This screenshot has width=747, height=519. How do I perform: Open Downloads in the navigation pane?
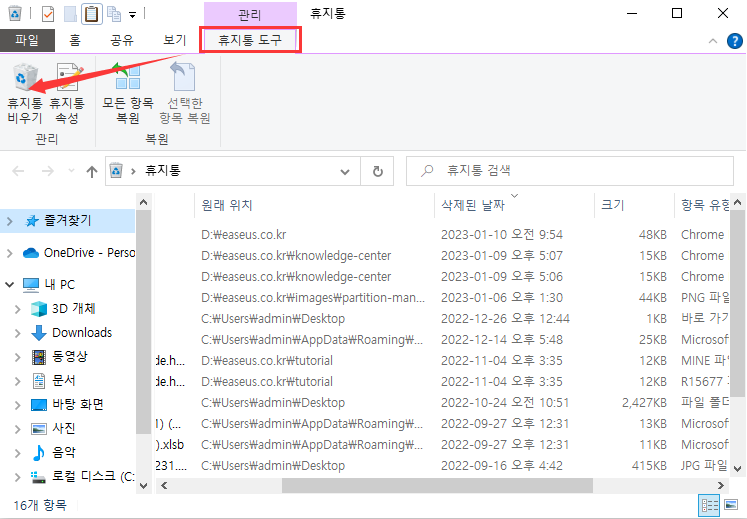pyautogui.click(x=71, y=333)
